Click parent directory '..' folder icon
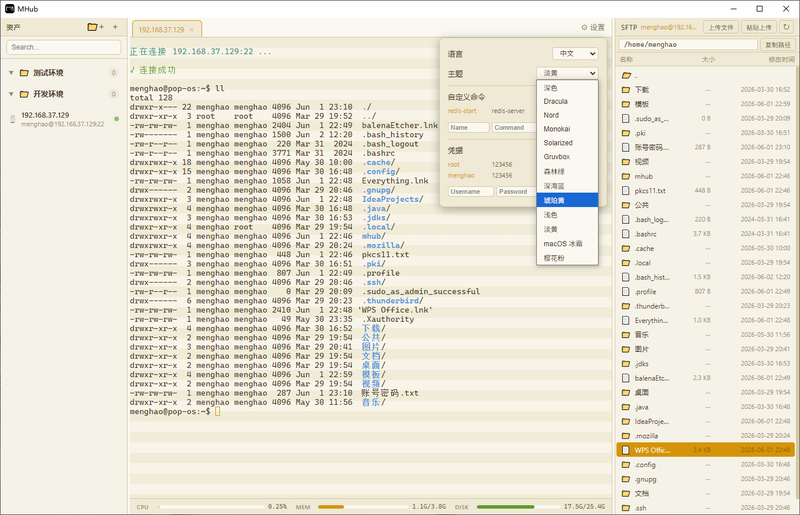Image resolution: width=800 pixels, height=515 pixels. point(627,76)
